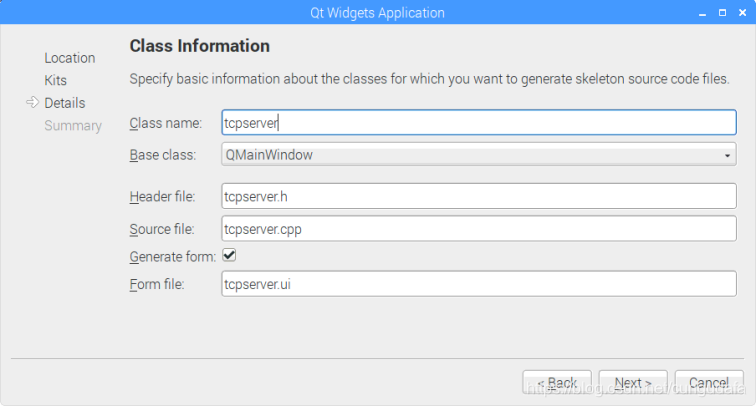Image resolution: width=756 pixels, height=407 pixels.
Task: Click the Header file field tcpserver.h
Action: point(479,196)
